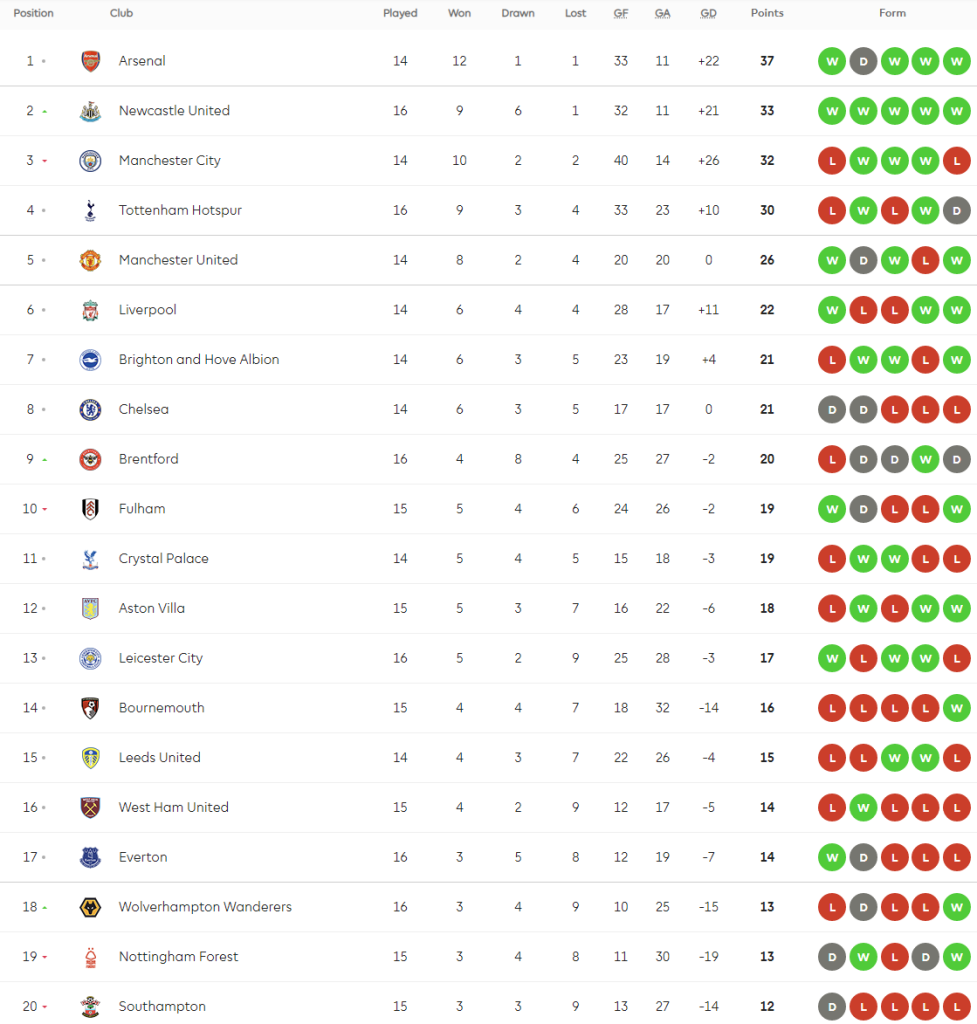The width and height of the screenshot is (977, 1024).
Task: Sort table by Played column header
Action: click(x=400, y=14)
